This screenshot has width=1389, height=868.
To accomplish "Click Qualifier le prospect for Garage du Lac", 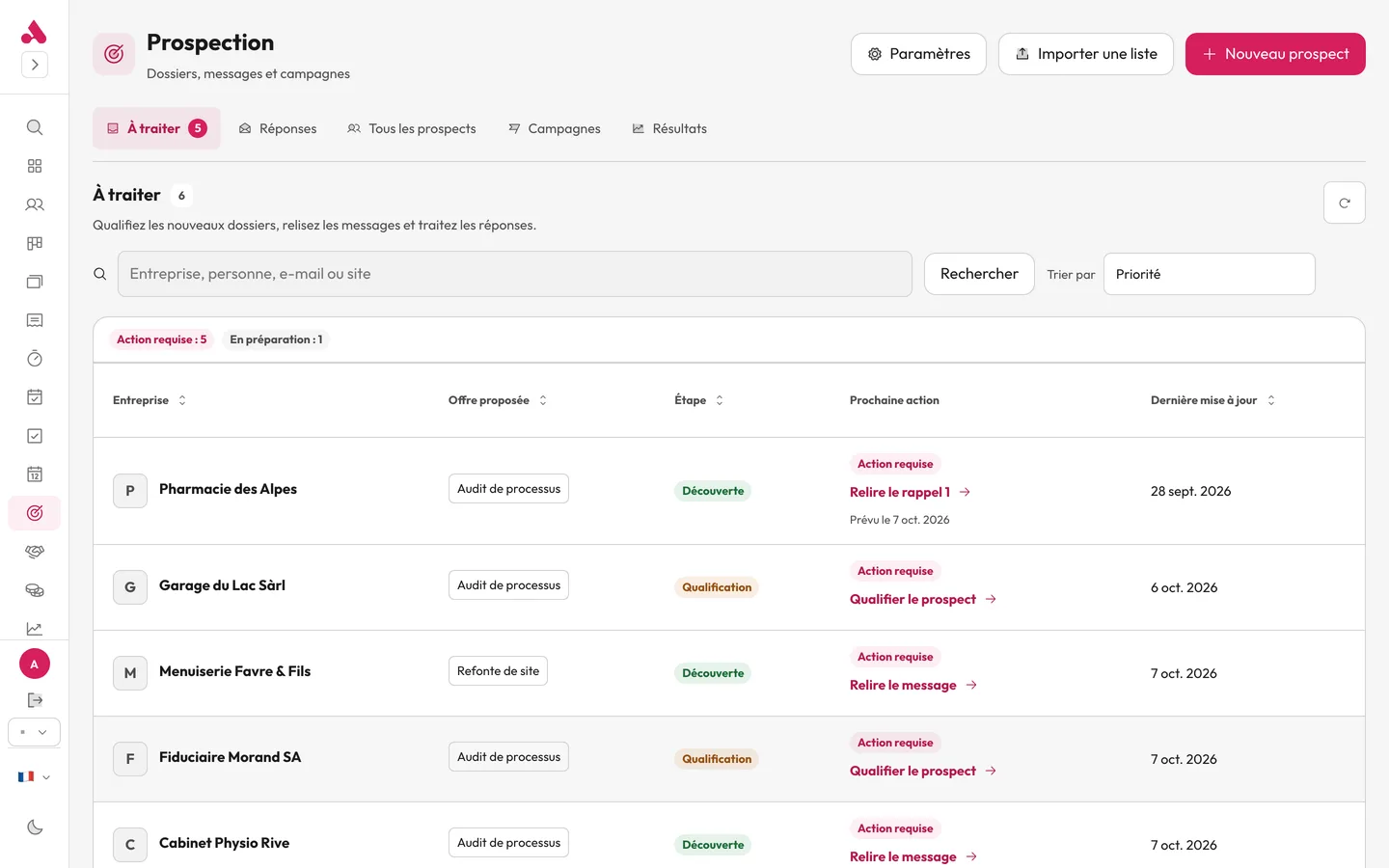I will [923, 599].
